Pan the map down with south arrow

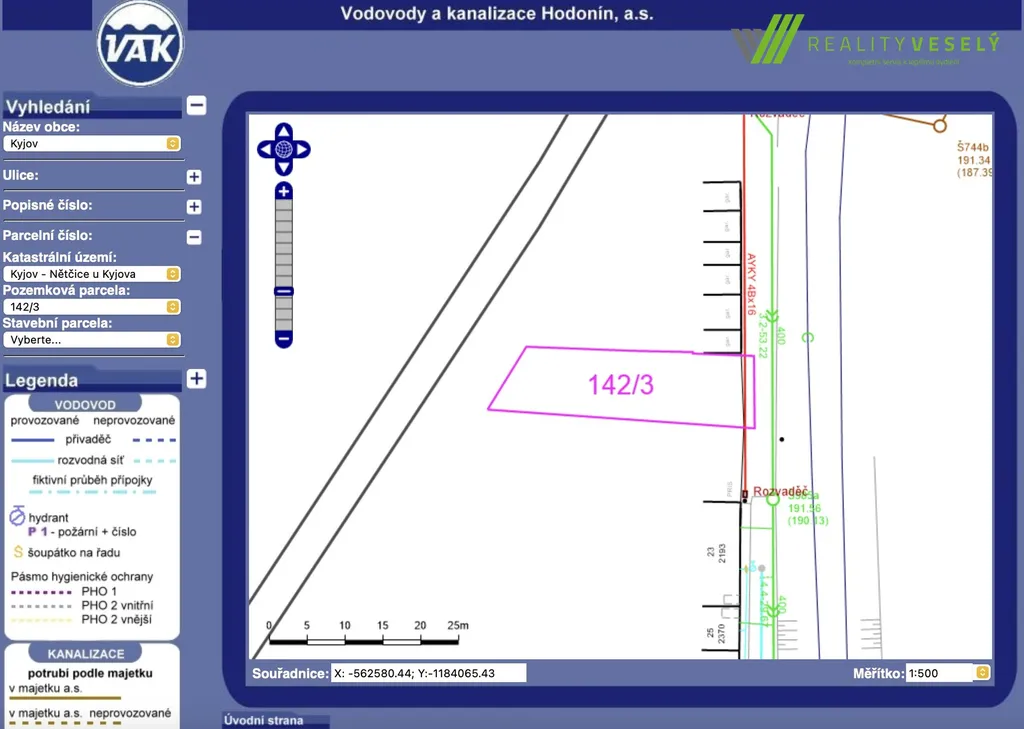[x=284, y=169]
